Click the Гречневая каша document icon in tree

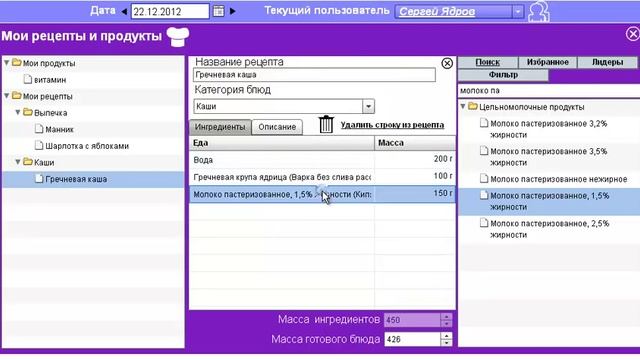click(39, 179)
